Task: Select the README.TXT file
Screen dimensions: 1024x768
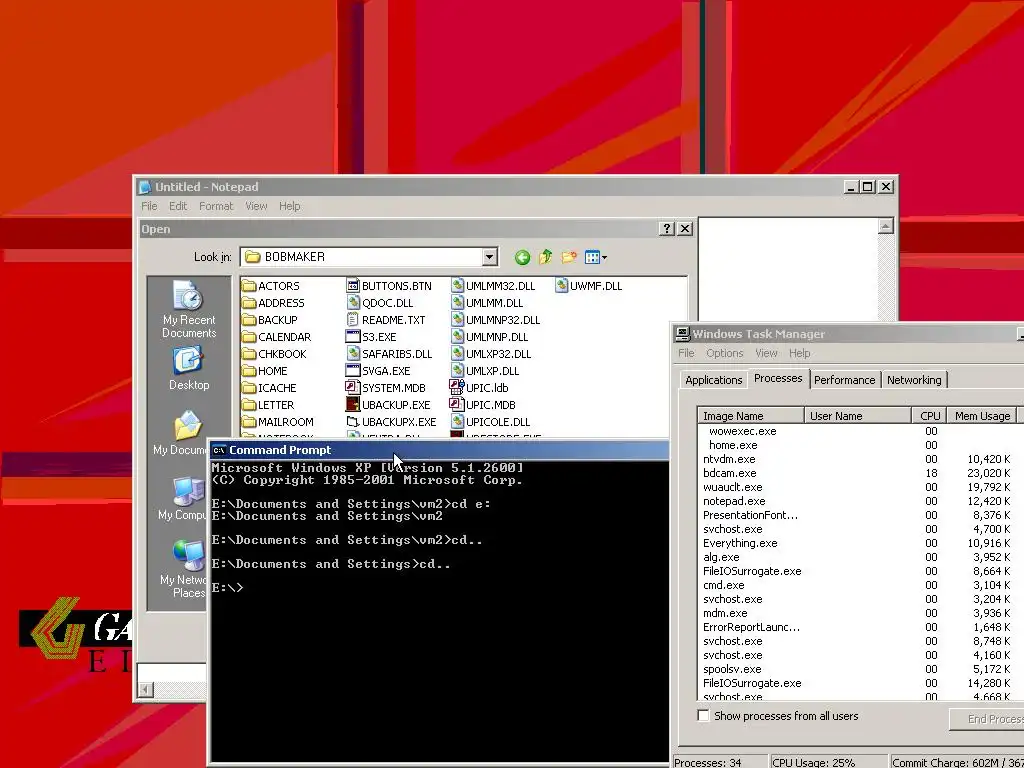Action: 386,320
